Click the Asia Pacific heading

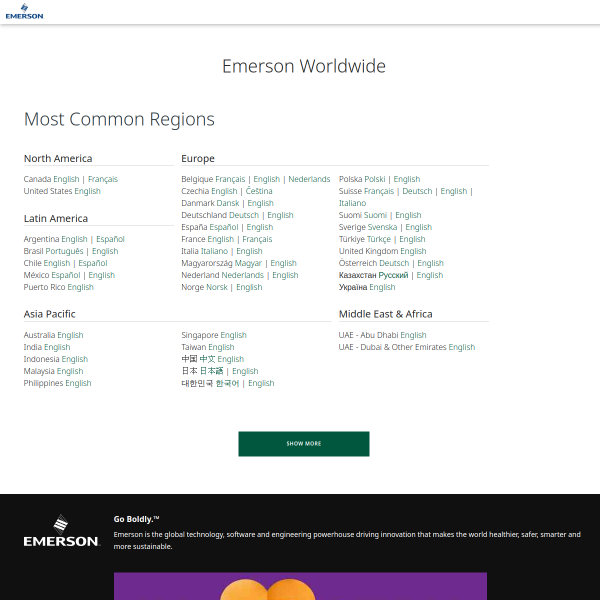(49, 314)
